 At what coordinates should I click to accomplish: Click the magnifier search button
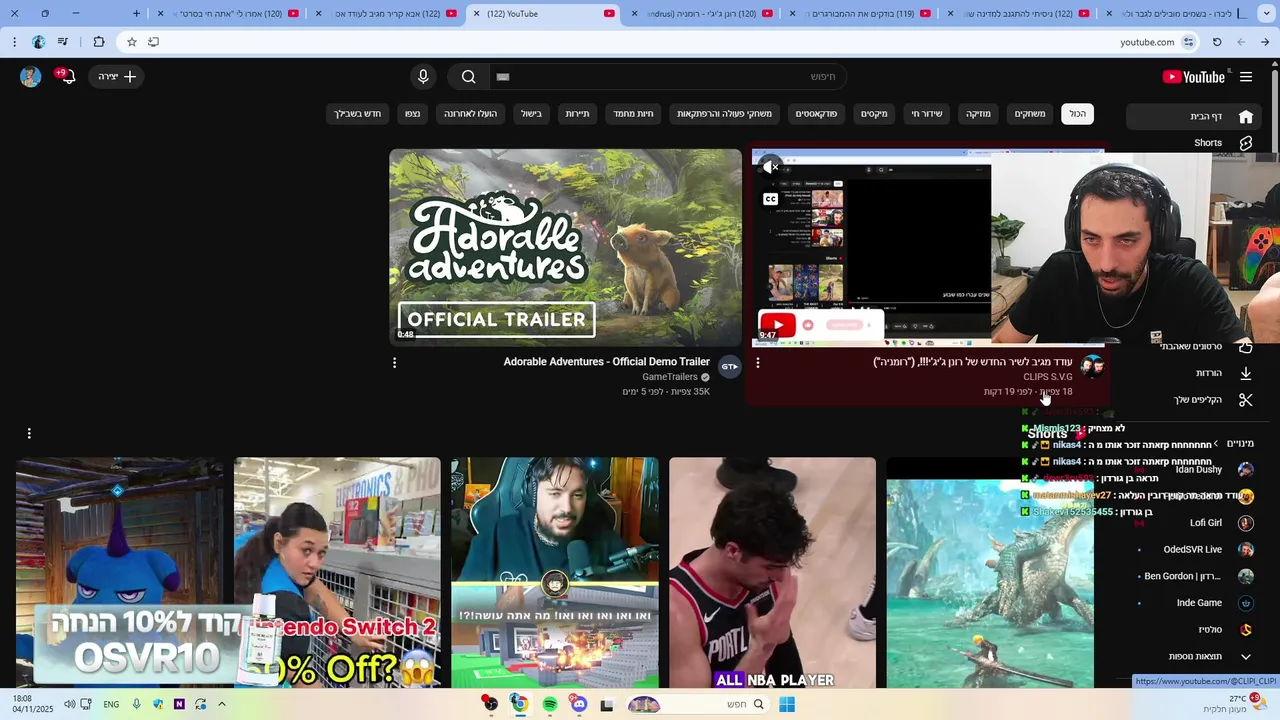(x=468, y=77)
